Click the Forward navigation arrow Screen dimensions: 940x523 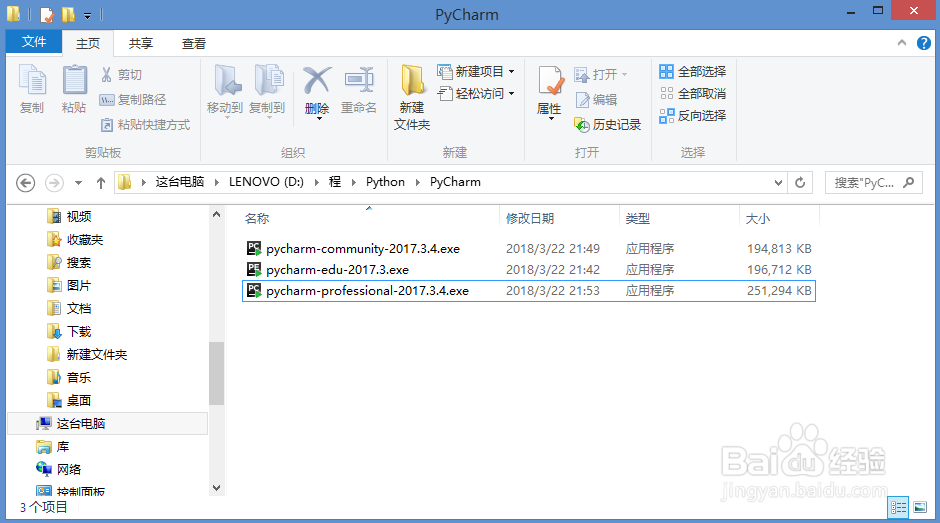(x=54, y=182)
